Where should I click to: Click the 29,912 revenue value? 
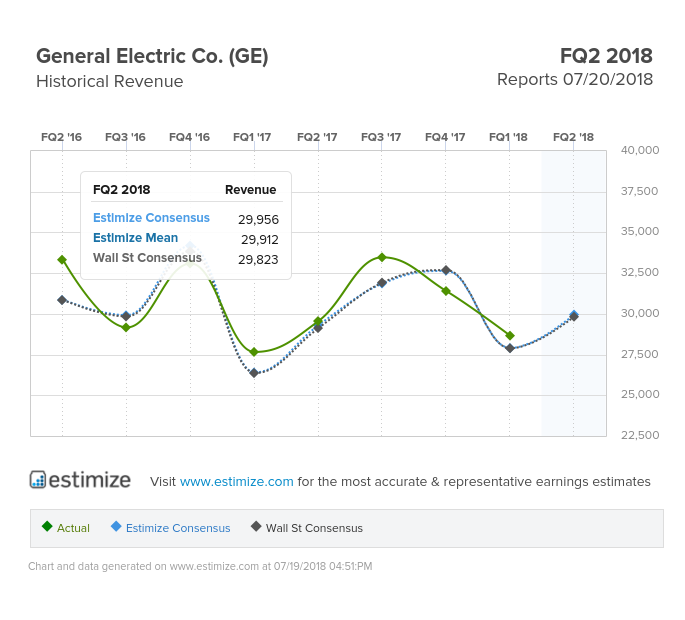[x=260, y=239]
